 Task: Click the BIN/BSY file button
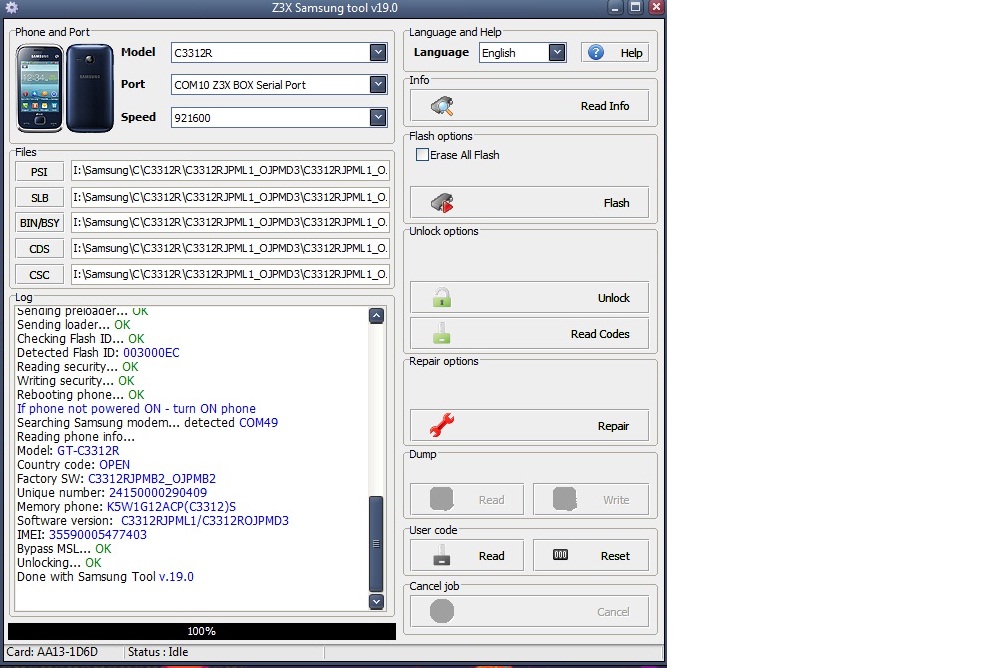click(x=39, y=223)
